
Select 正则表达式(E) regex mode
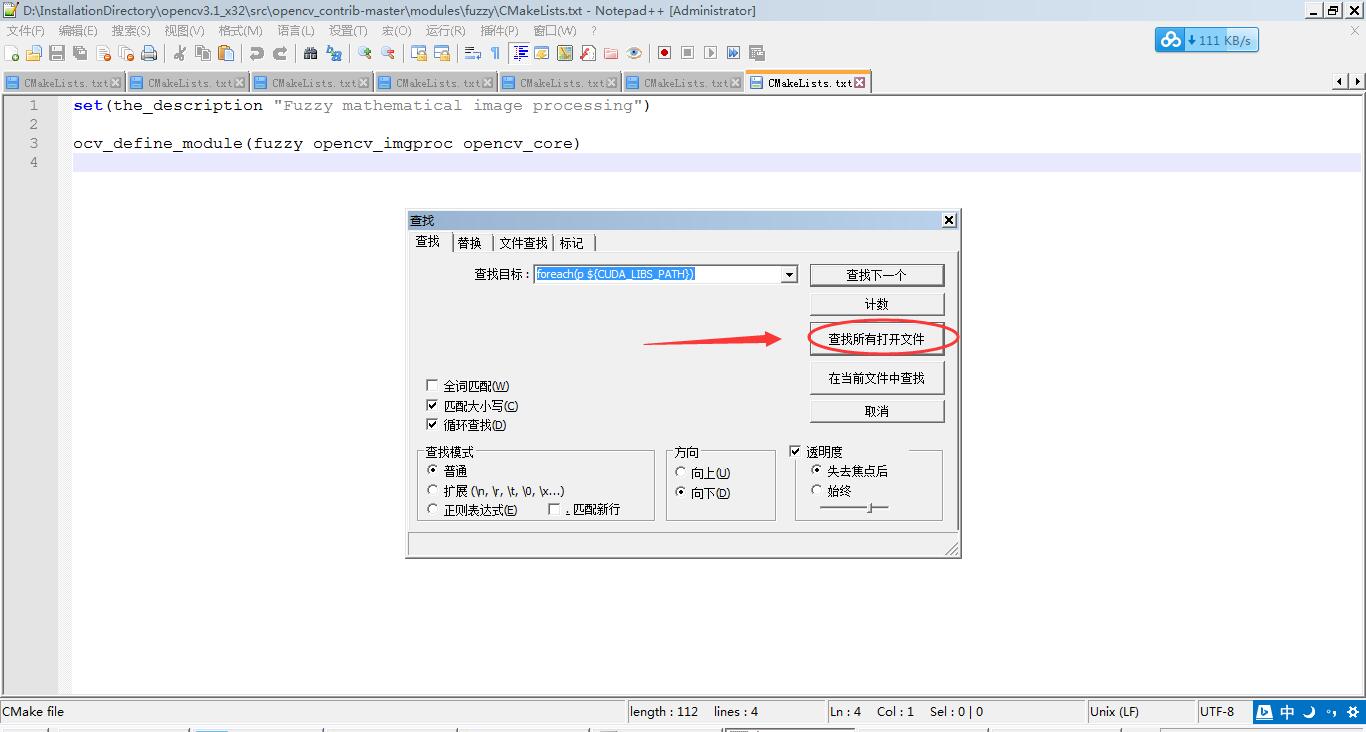pos(432,510)
